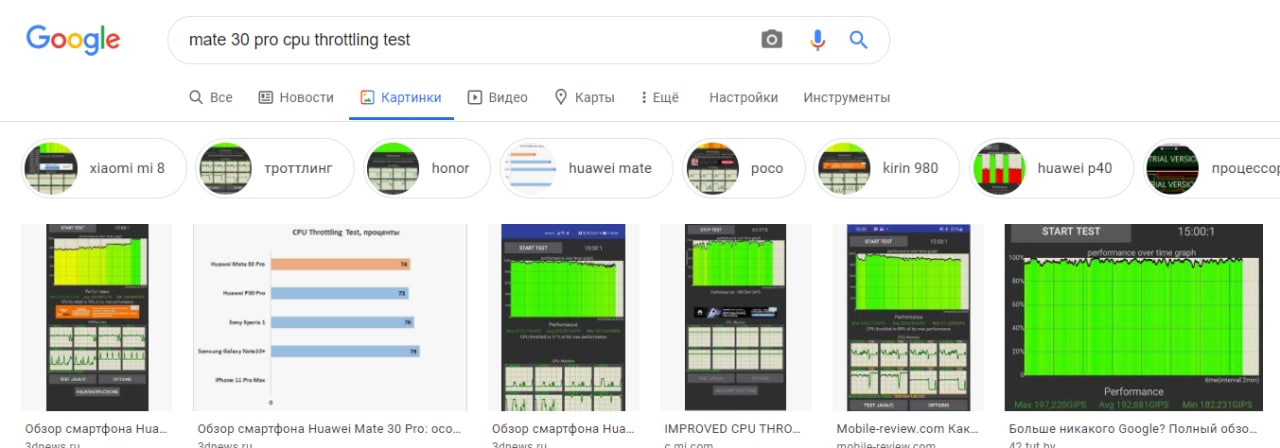This screenshot has width=1280, height=448.
Task: Select the троттлинг suggestion chip
Action: (x=274, y=168)
